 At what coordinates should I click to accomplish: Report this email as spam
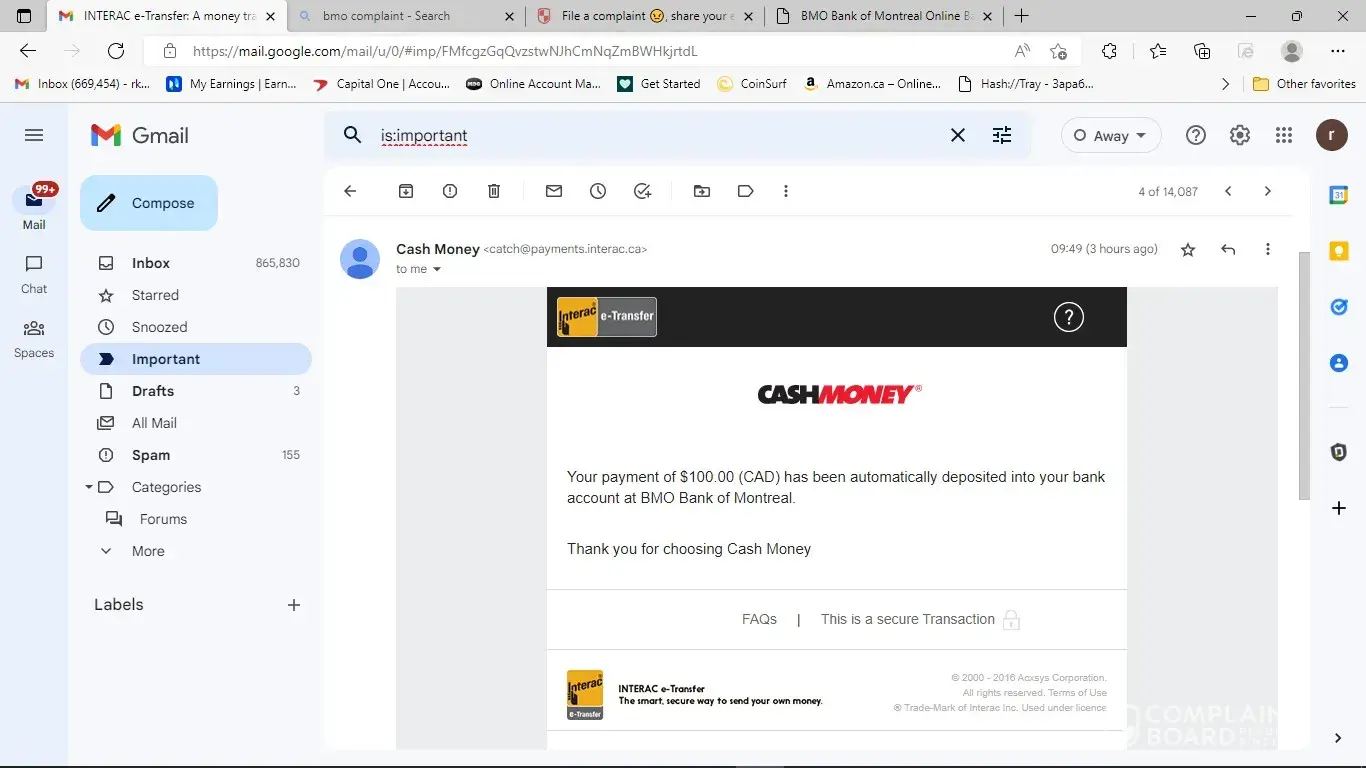click(x=450, y=191)
